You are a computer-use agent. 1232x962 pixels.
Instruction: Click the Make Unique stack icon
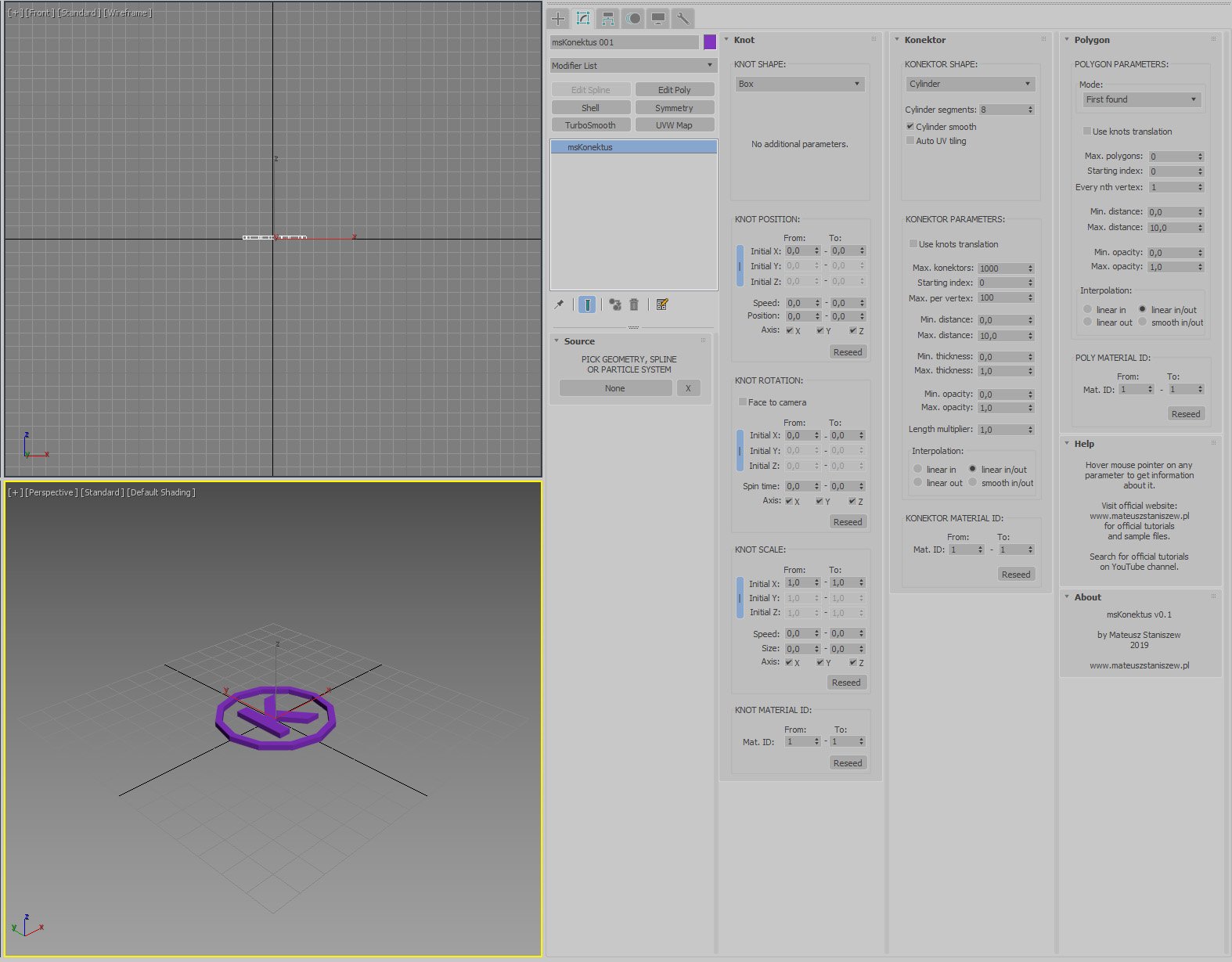point(615,304)
